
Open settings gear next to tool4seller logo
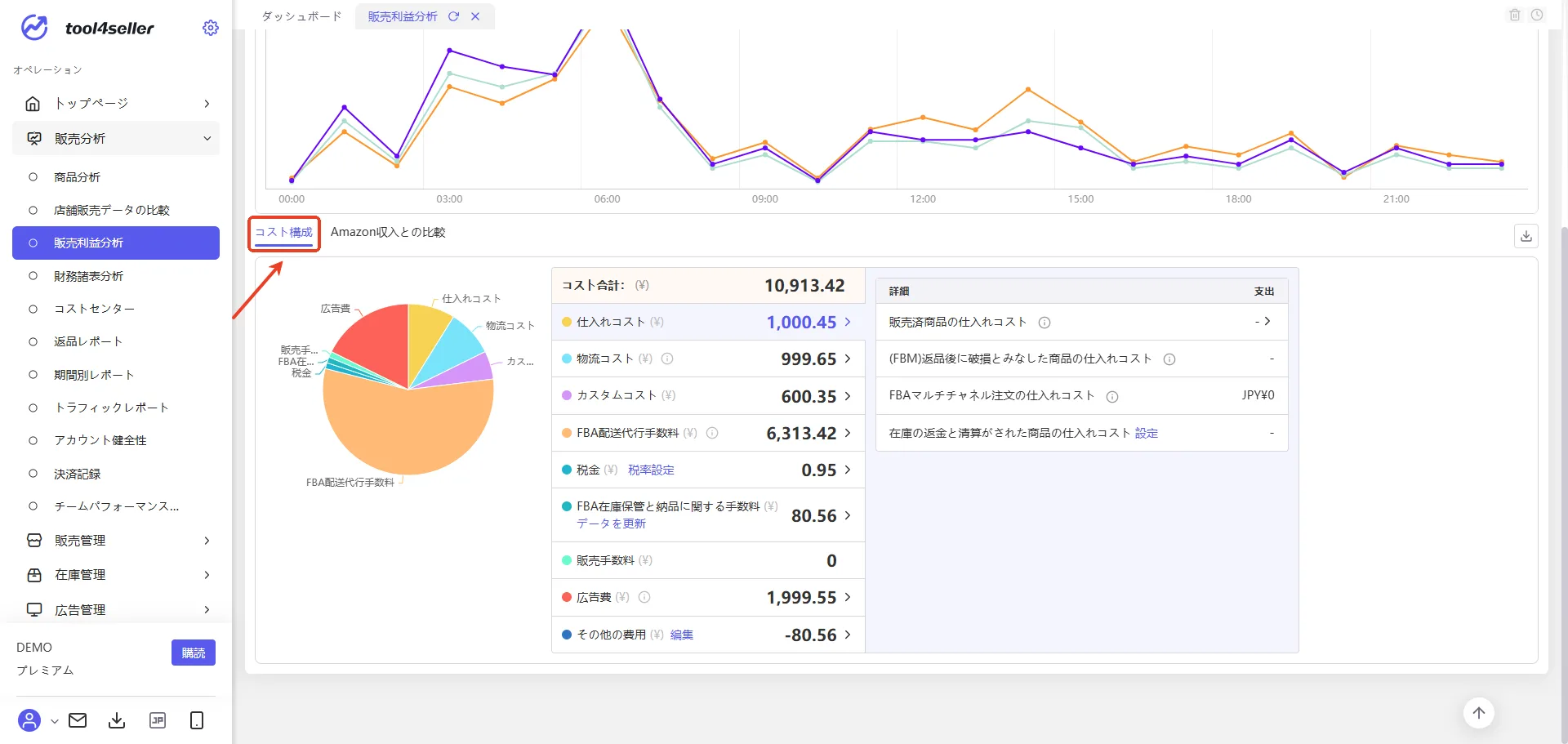pos(210,28)
